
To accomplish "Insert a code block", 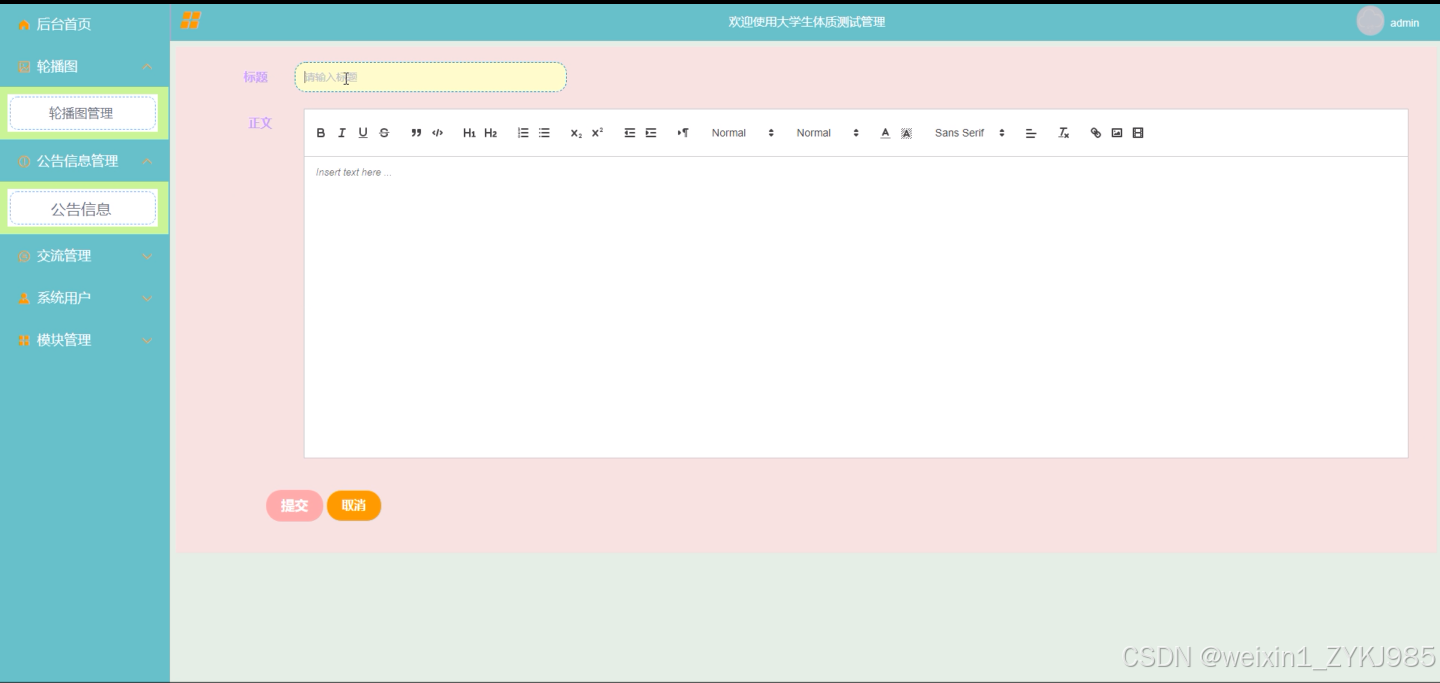I will coord(437,133).
